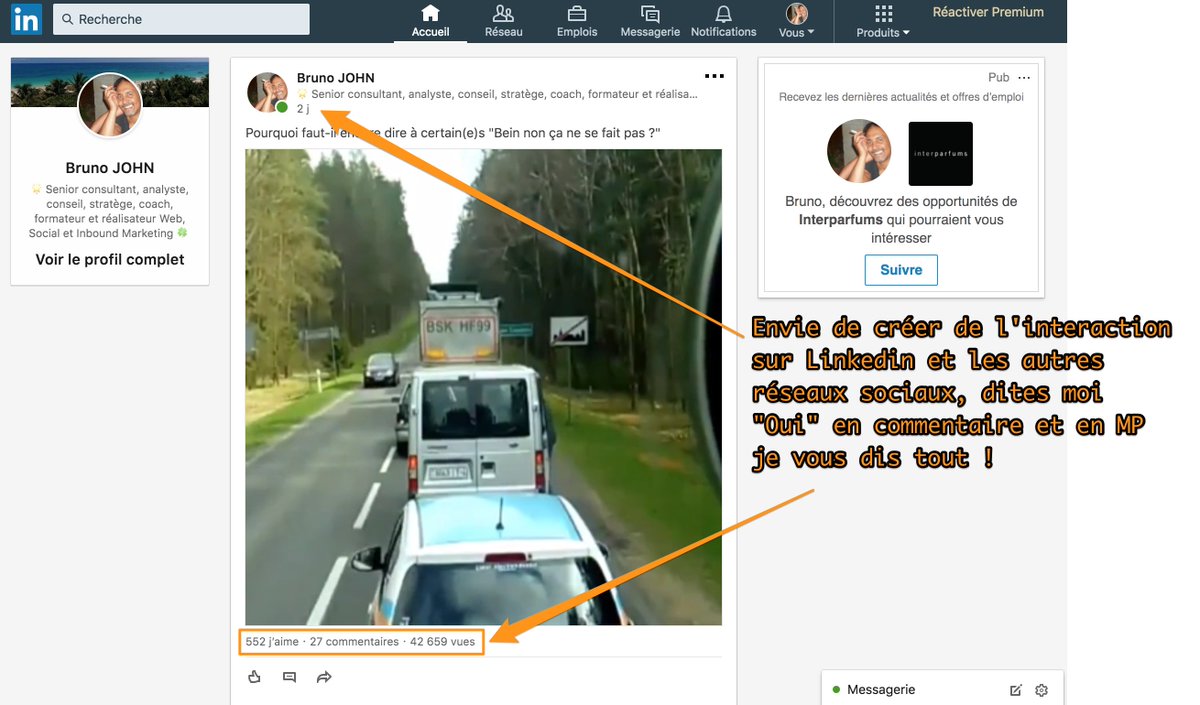Click the 27 commentaires count

pos(354,642)
